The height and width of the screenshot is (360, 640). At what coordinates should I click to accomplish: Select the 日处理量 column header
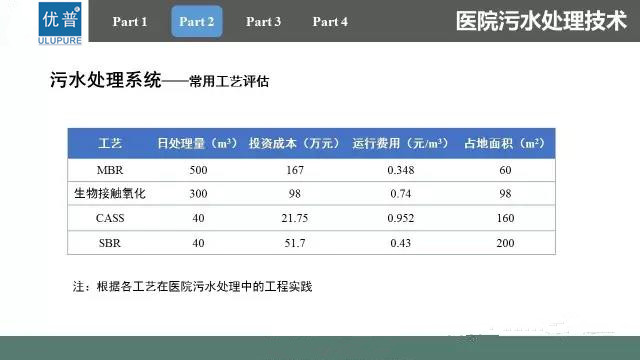coord(197,143)
